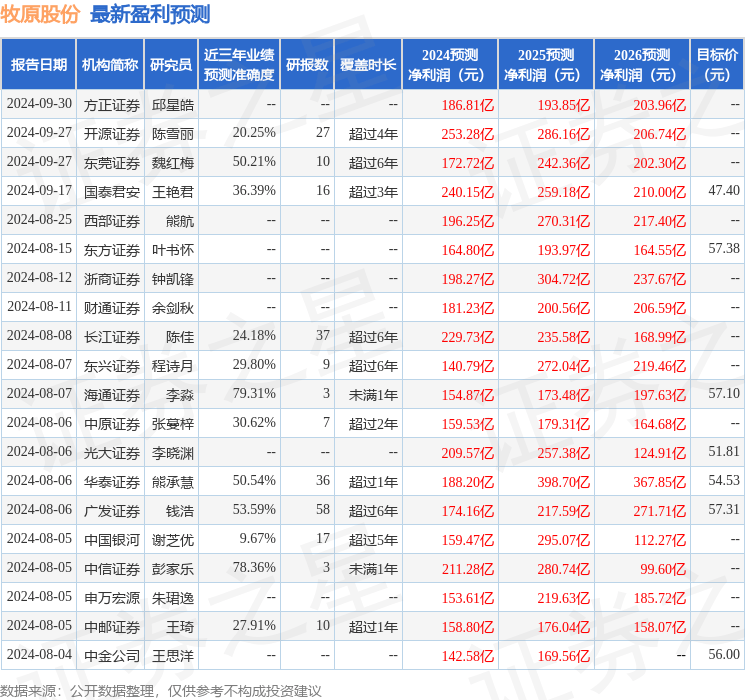745x700 pixels.
Task: Select the 中原证券 institution cell
Action: (x=112, y=424)
